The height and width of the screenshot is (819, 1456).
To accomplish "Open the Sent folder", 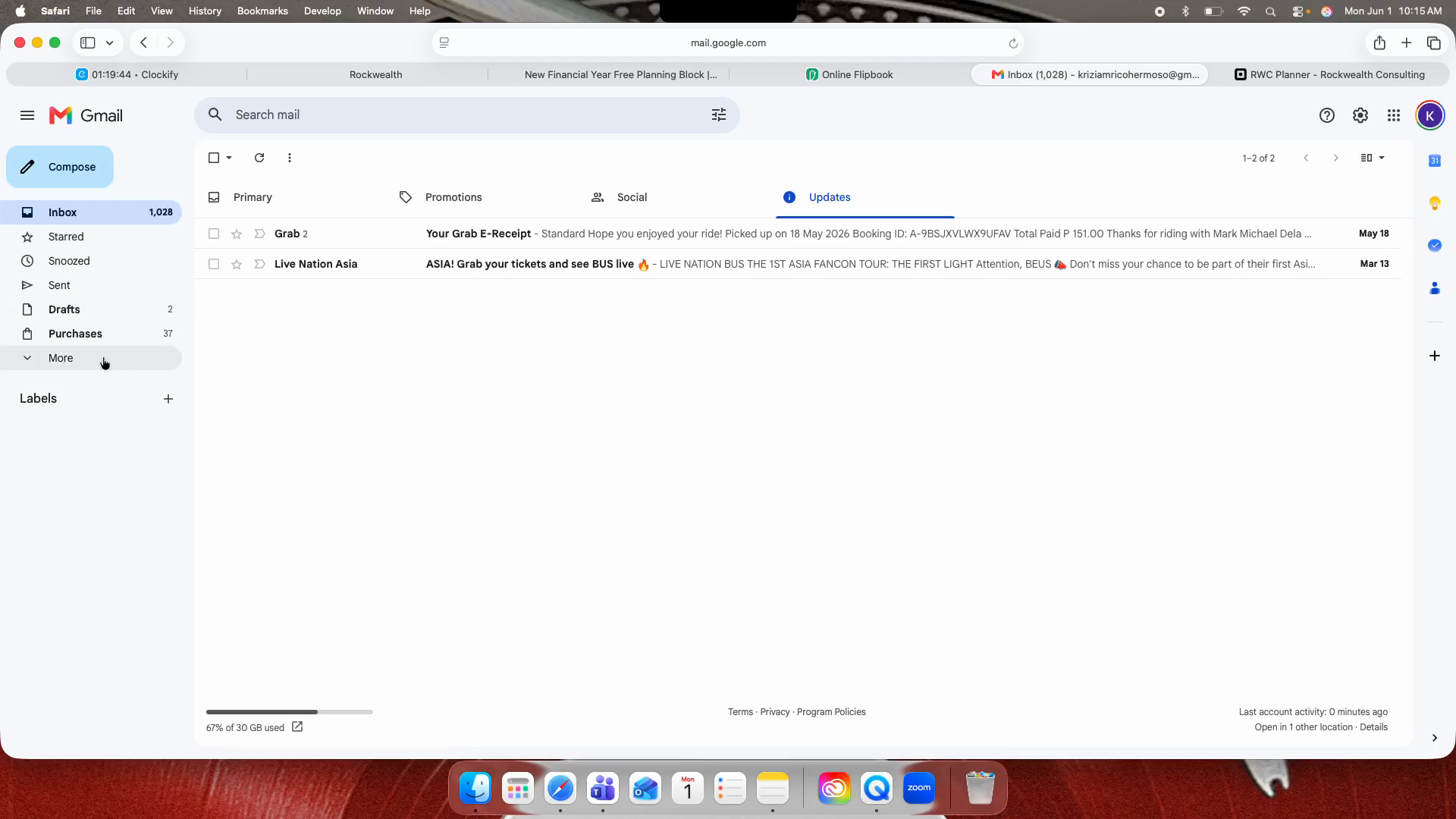I will pos(91,285).
